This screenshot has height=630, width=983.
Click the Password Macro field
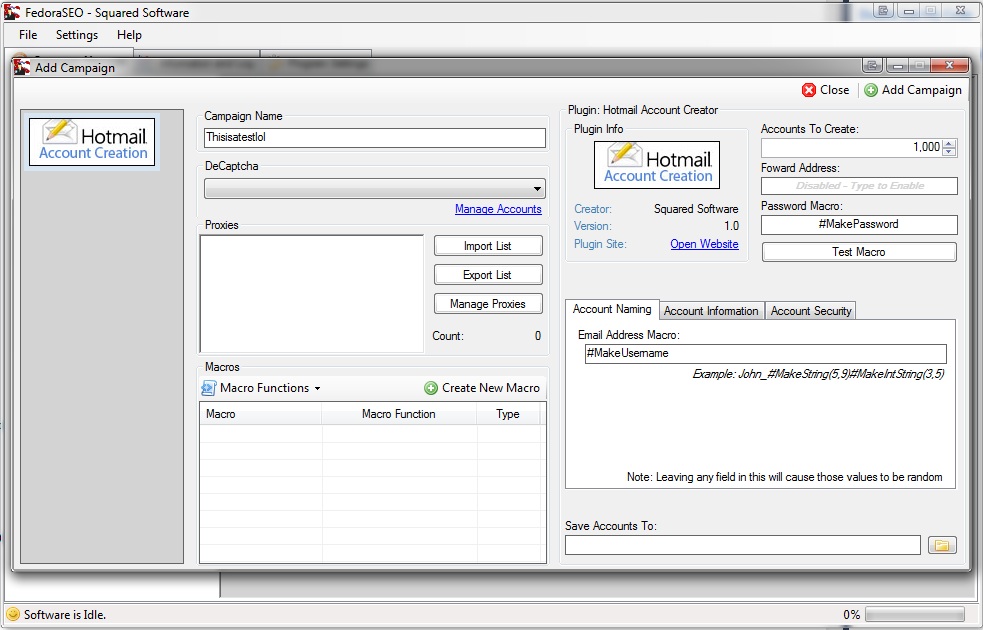859,224
